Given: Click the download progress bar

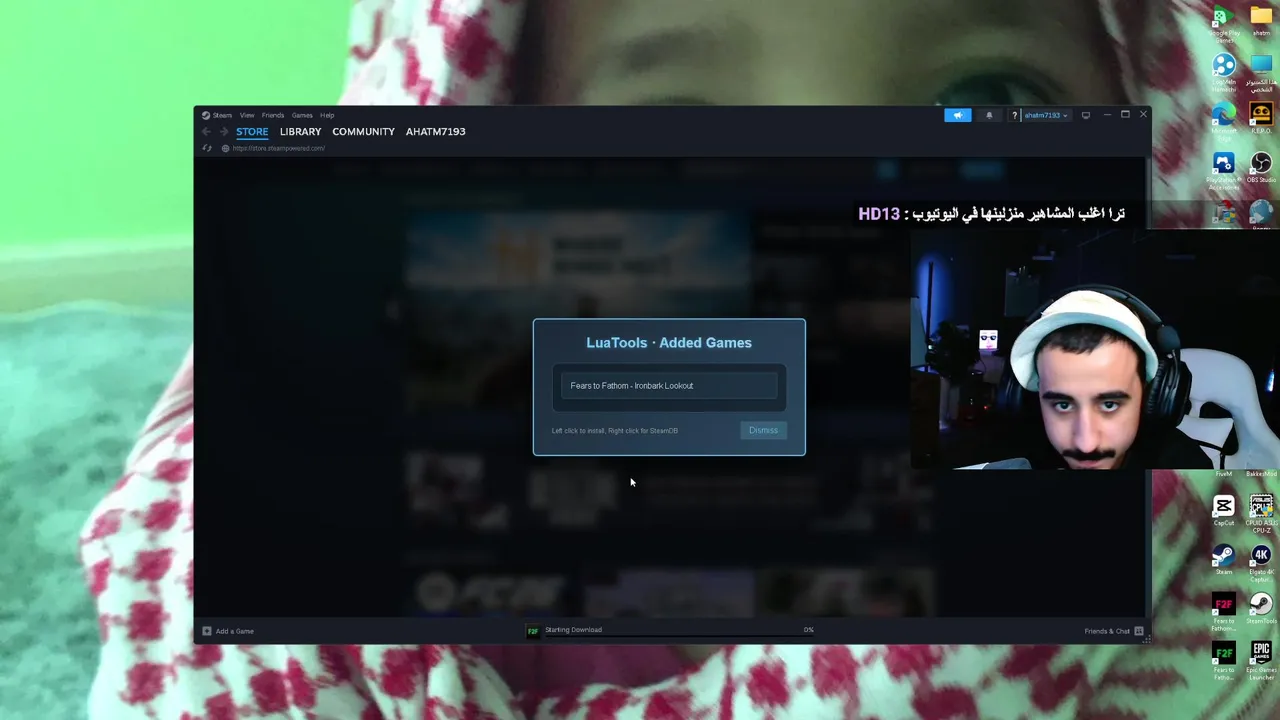Looking at the screenshot, I should (x=678, y=634).
